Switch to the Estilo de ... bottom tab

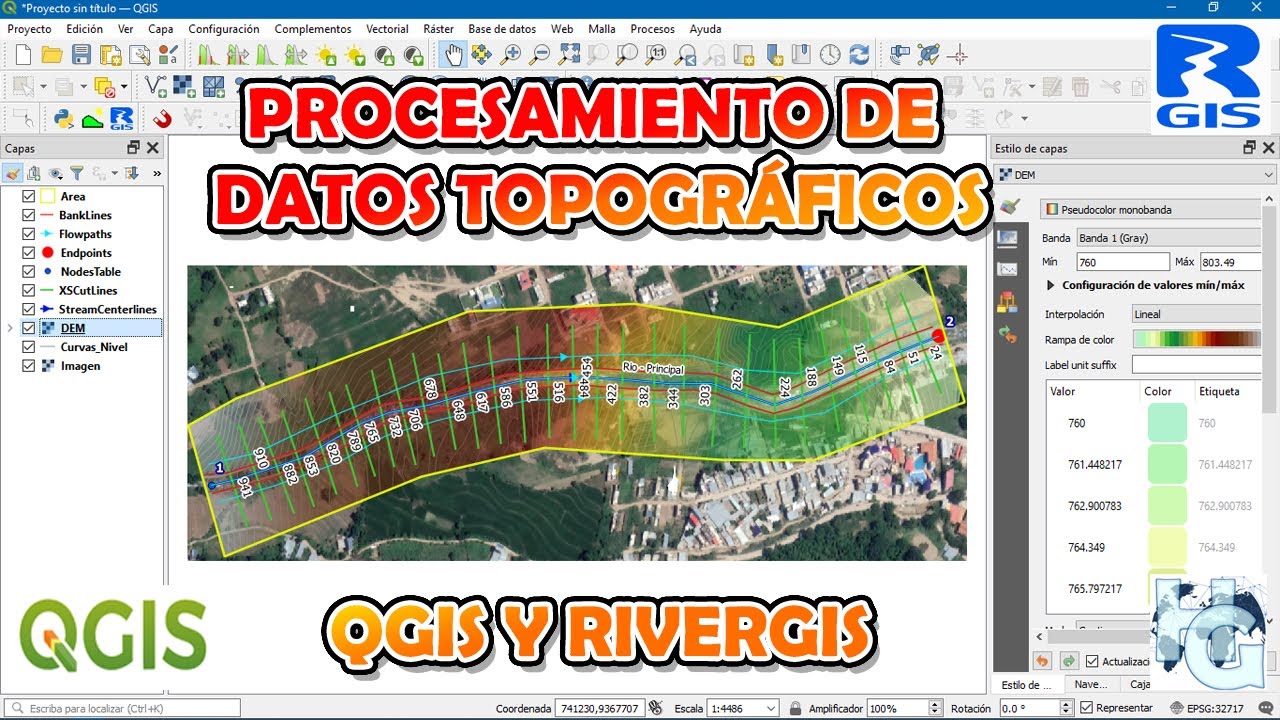click(1026, 685)
